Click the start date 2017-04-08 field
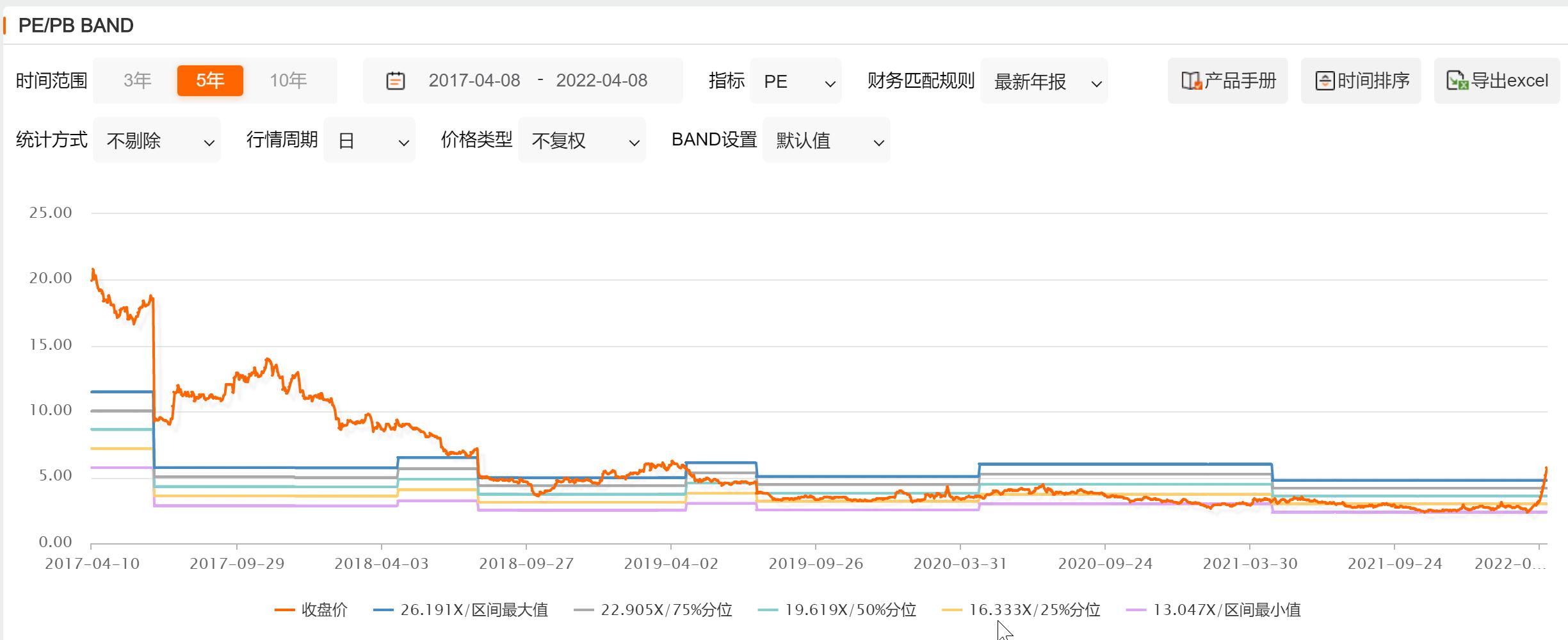Viewport: 1568px width, 640px height. pyautogui.click(x=475, y=81)
